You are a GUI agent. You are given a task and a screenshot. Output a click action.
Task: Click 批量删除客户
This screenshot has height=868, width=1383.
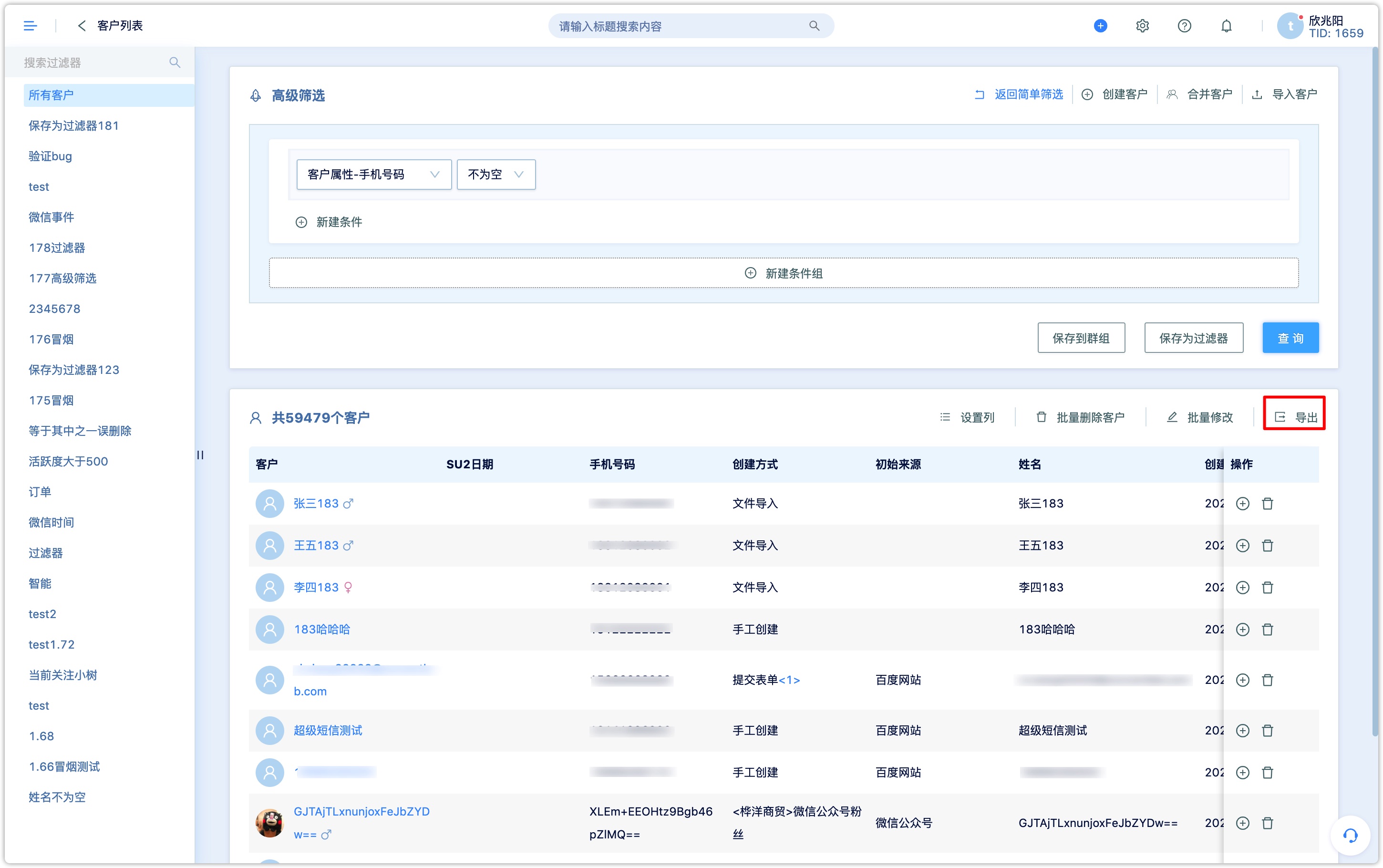click(1080, 417)
